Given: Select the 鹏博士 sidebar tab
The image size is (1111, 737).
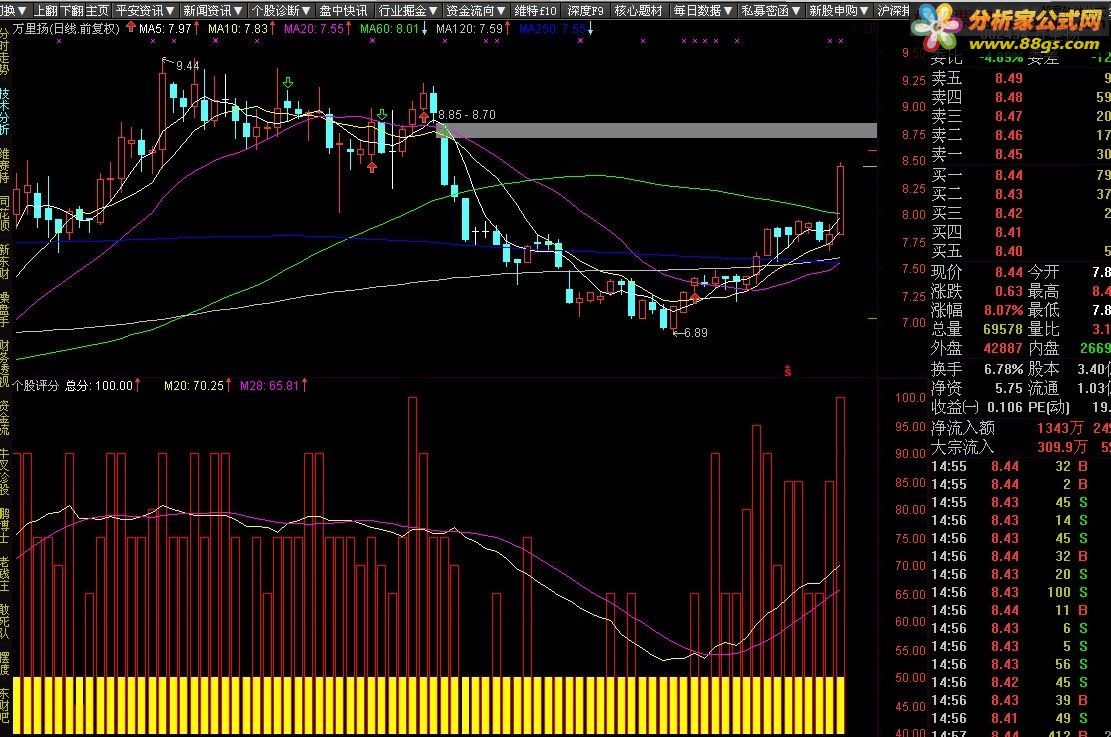Looking at the screenshot, I should (x=5, y=525).
